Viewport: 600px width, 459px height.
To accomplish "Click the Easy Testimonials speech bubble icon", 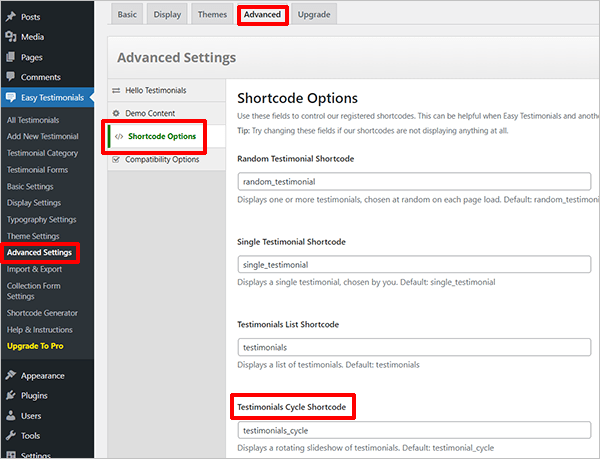I will [11, 97].
